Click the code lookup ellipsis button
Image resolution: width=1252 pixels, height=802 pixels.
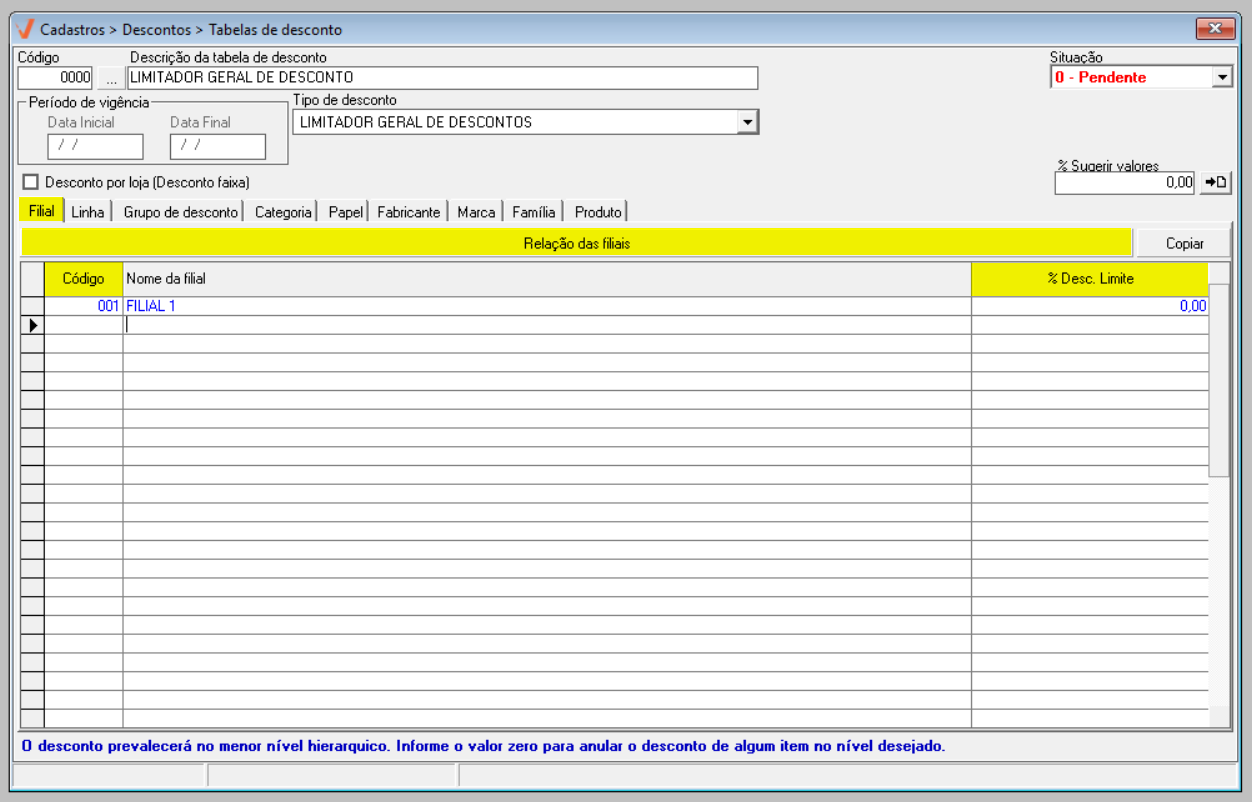pyautogui.click(x=111, y=78)
